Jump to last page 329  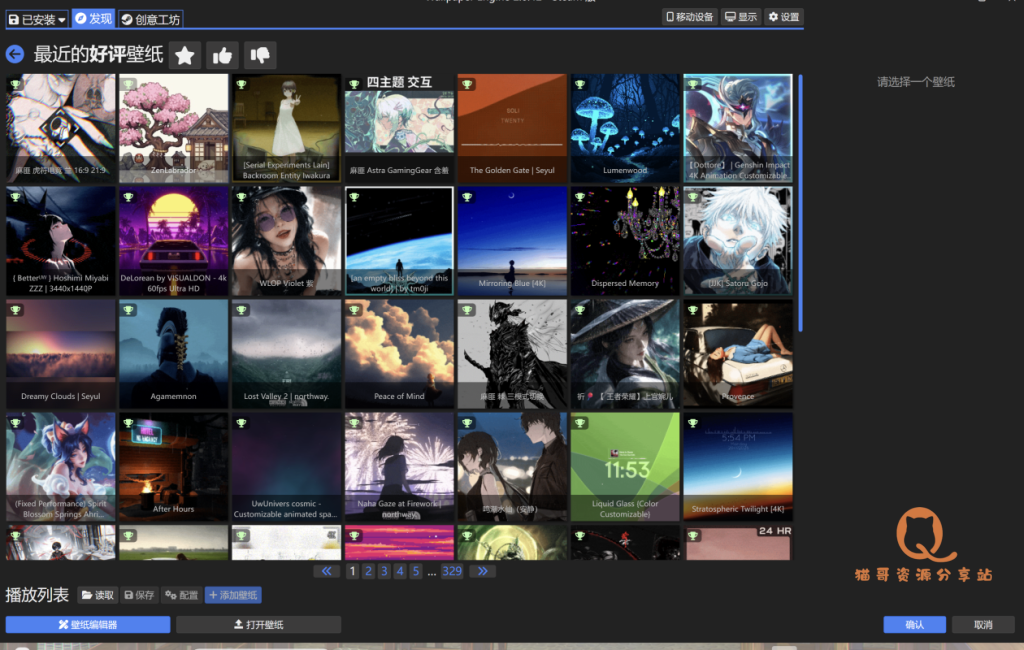tap(452, 572)
